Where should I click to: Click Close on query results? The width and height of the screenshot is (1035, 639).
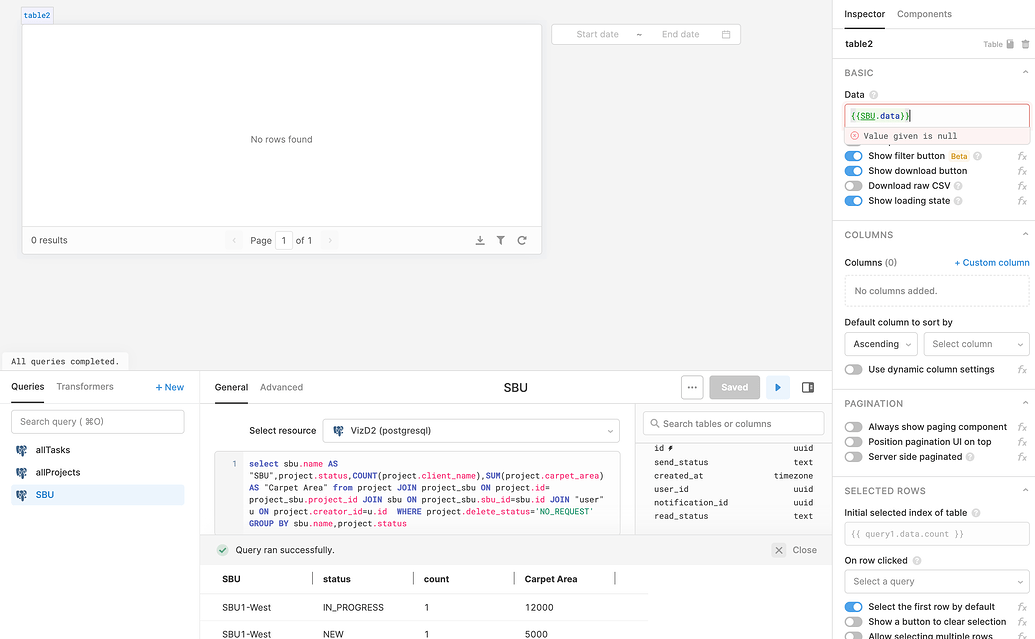coord(804,550)
